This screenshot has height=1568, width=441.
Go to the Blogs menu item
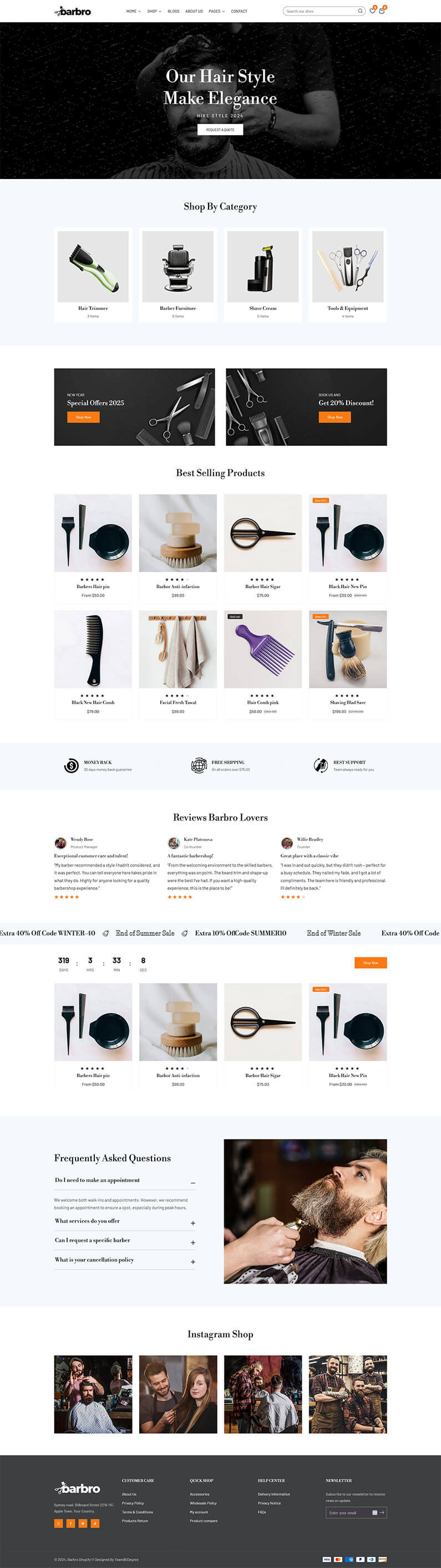174,11
